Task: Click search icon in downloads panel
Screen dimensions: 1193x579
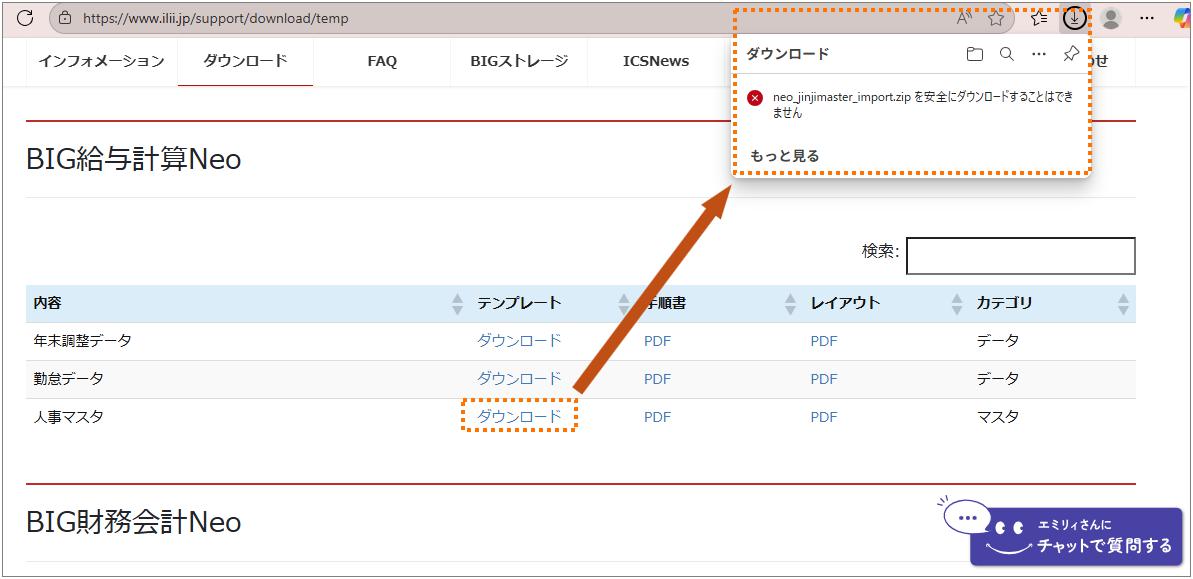Action: [1007, 54]
